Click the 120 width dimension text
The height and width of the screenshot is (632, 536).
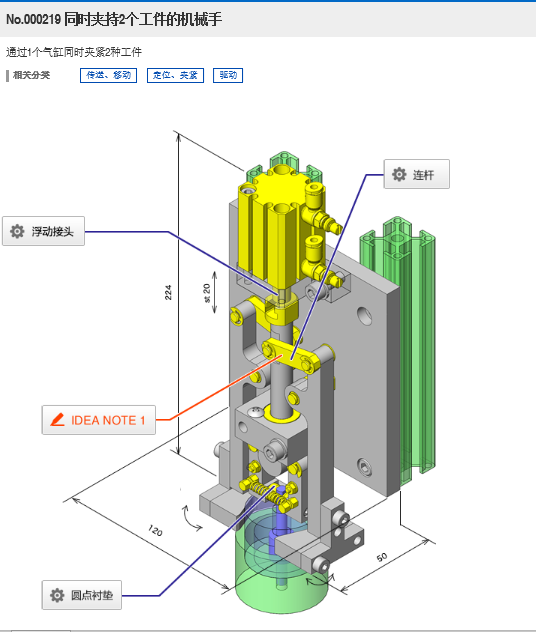156,530
